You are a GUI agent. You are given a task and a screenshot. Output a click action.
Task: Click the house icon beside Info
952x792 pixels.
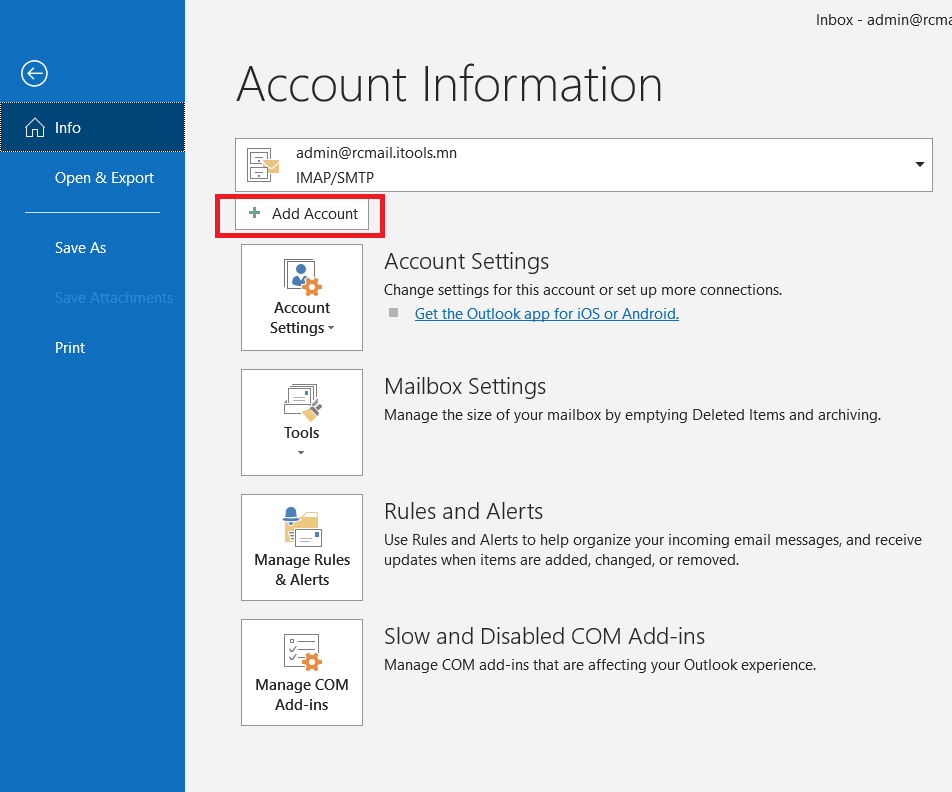pos(34,128)
